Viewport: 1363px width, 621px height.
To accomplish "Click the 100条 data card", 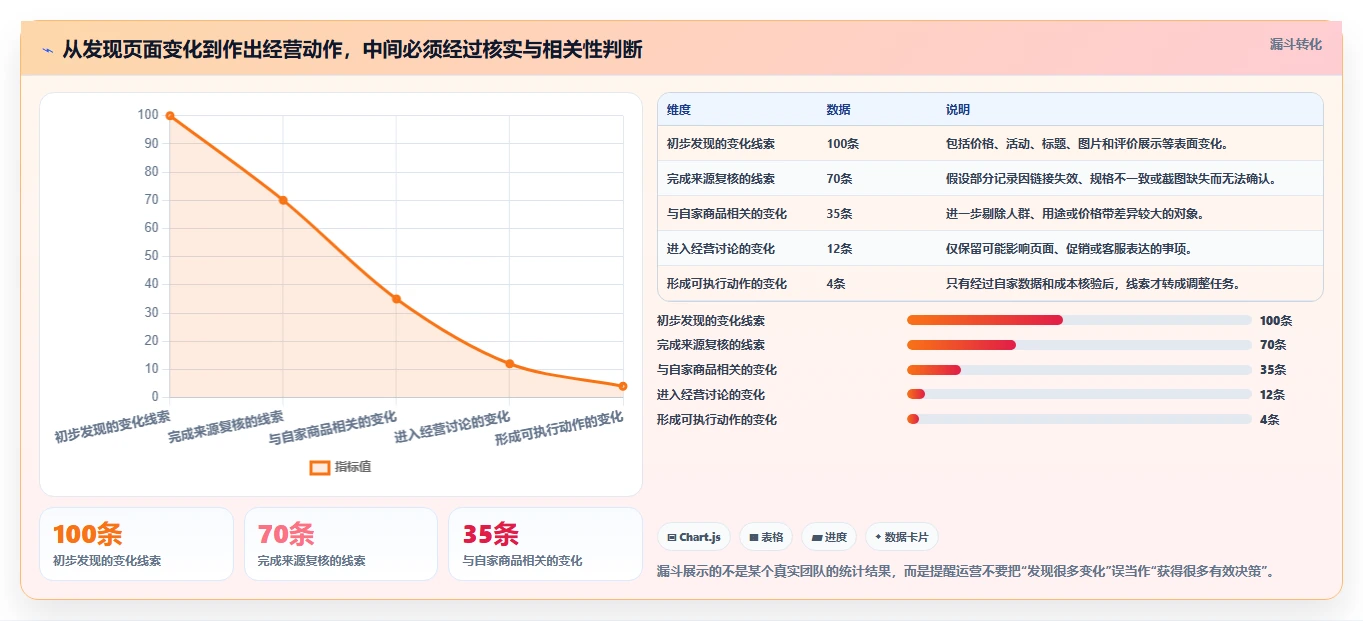I will click(x=136, y=544).
